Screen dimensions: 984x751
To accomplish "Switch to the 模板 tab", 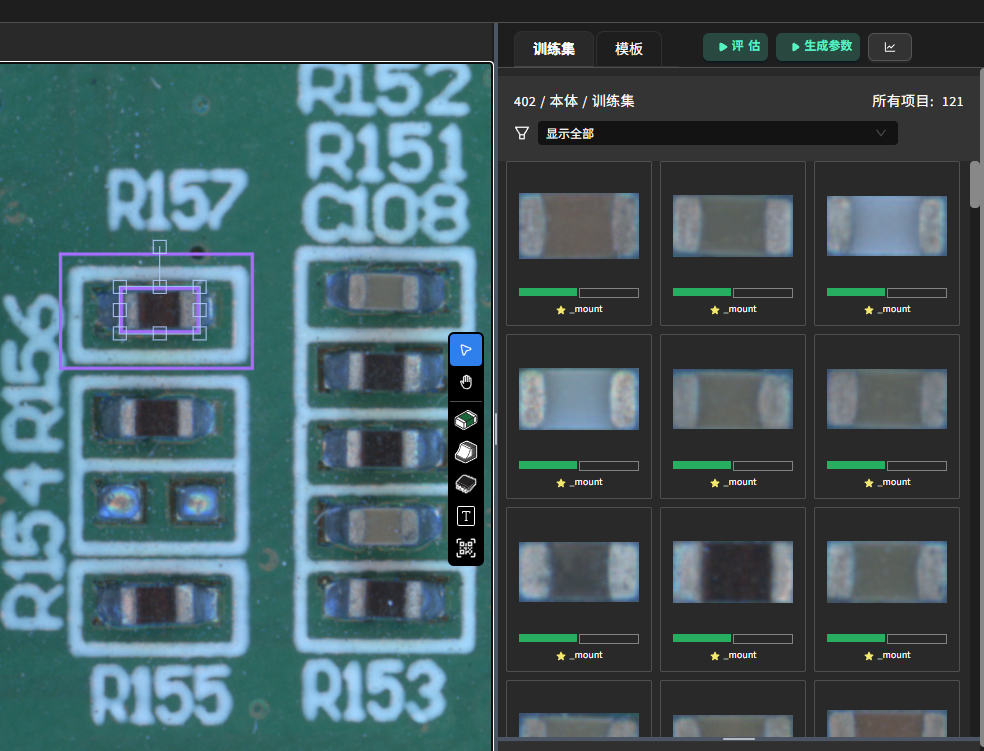I will [629, 48].
